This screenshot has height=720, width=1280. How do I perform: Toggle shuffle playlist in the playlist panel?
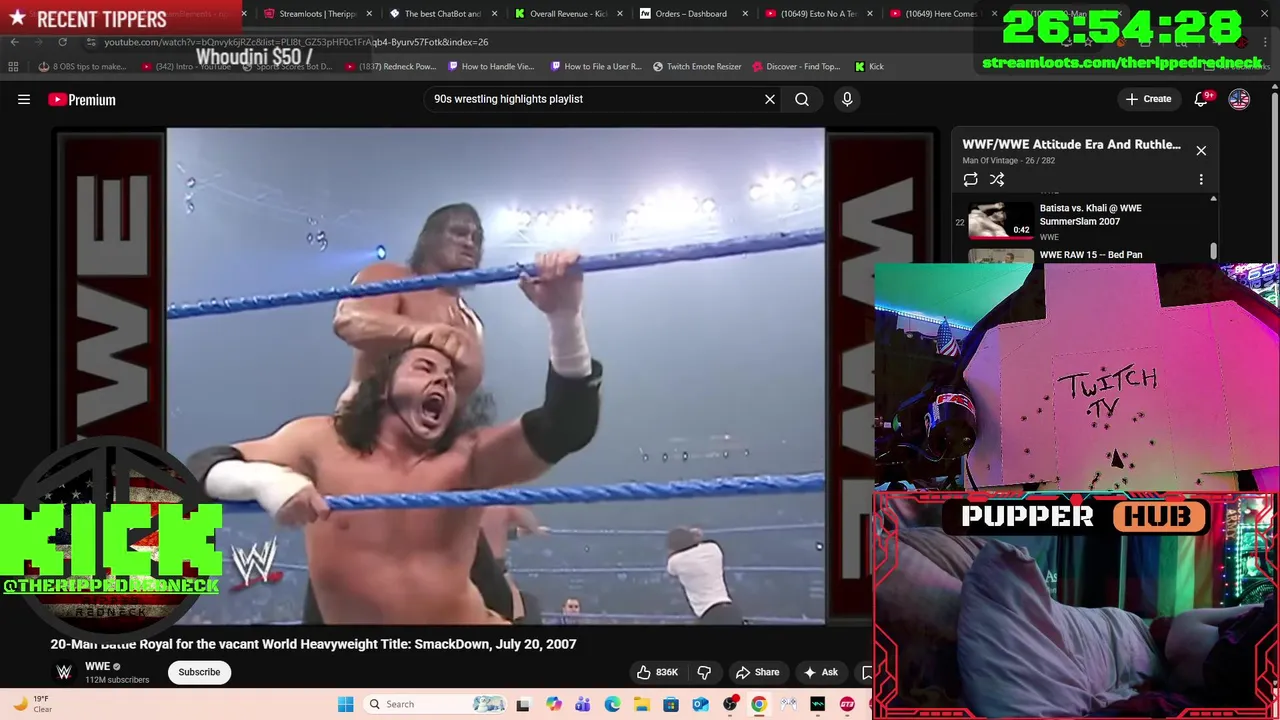pos(997,180)
